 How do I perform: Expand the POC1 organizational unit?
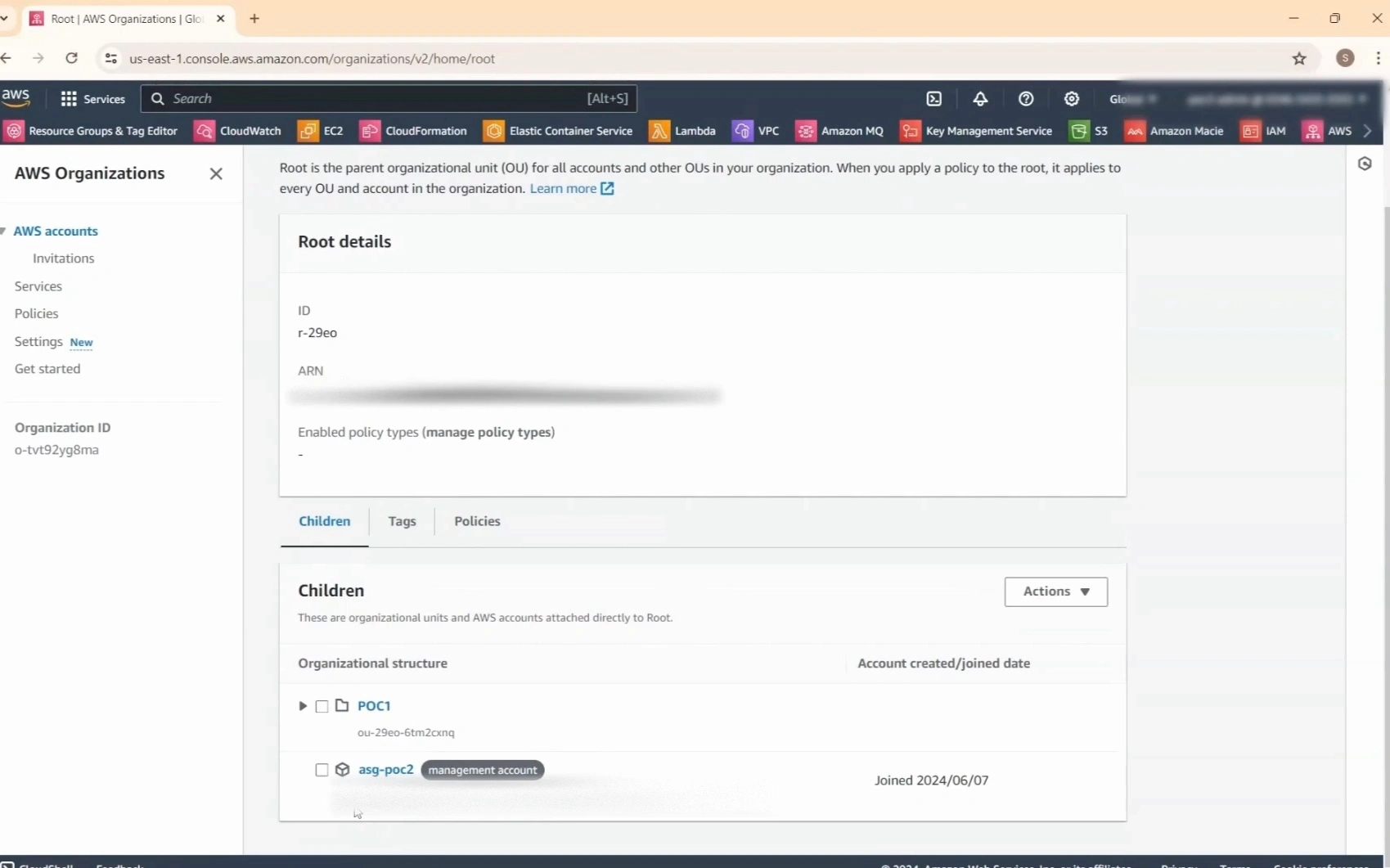[x=303, y=706]
